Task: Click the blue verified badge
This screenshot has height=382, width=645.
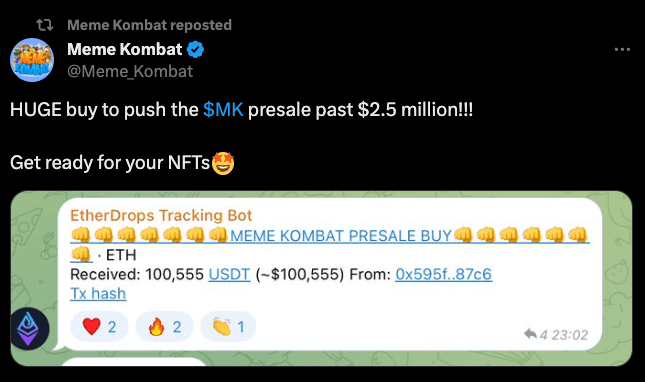Action: 195,50
